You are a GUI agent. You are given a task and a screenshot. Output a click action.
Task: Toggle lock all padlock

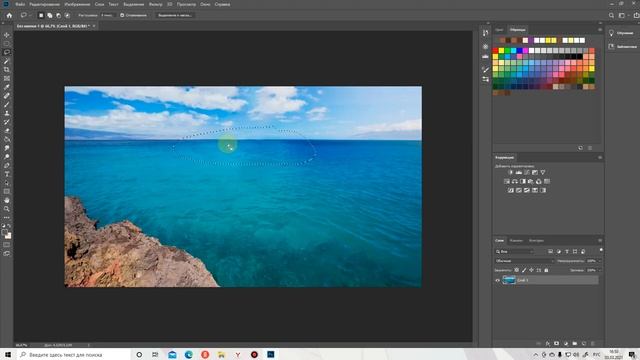[547, 270]
